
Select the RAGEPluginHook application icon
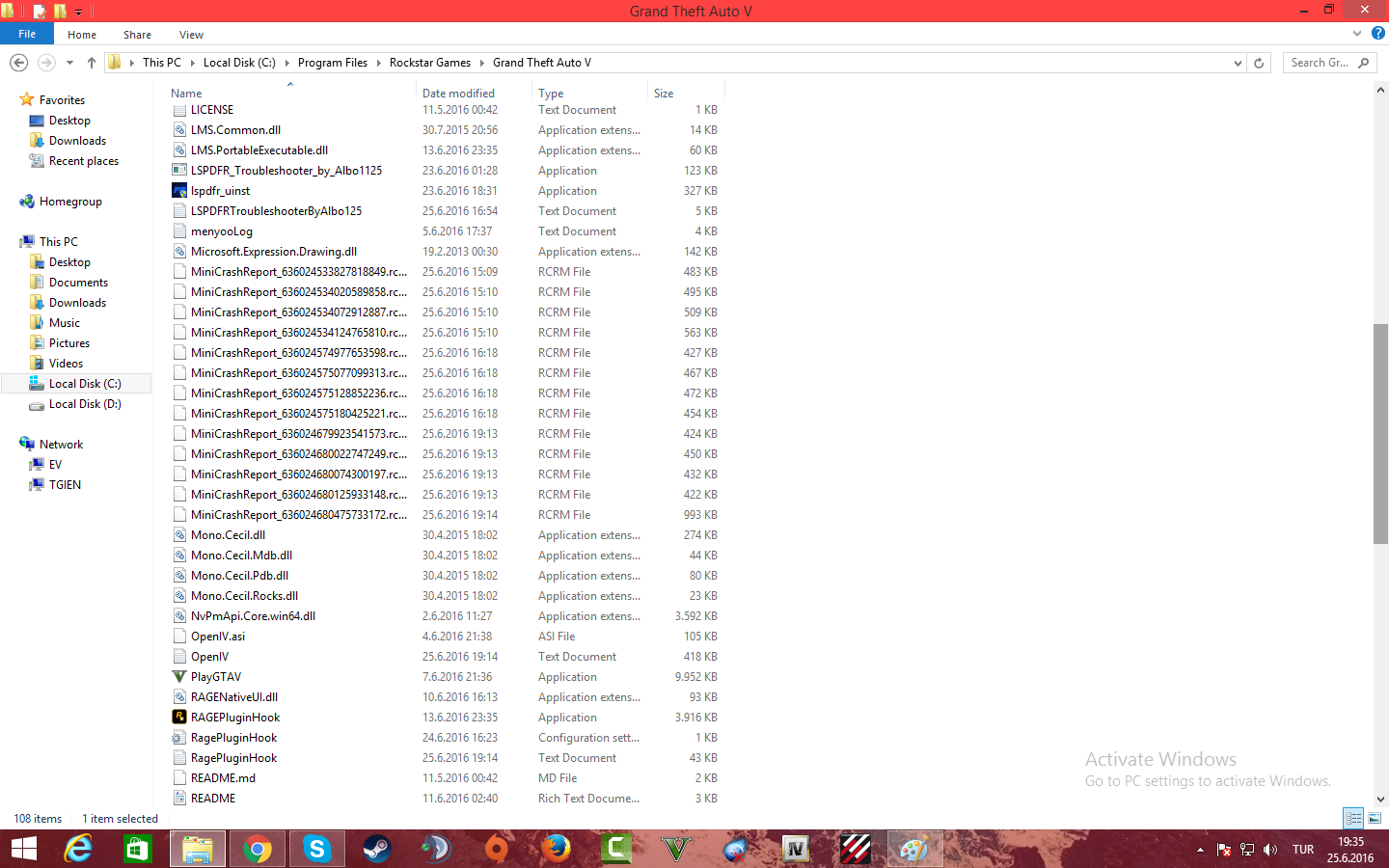pyautogui.click(x=179, y=718)
